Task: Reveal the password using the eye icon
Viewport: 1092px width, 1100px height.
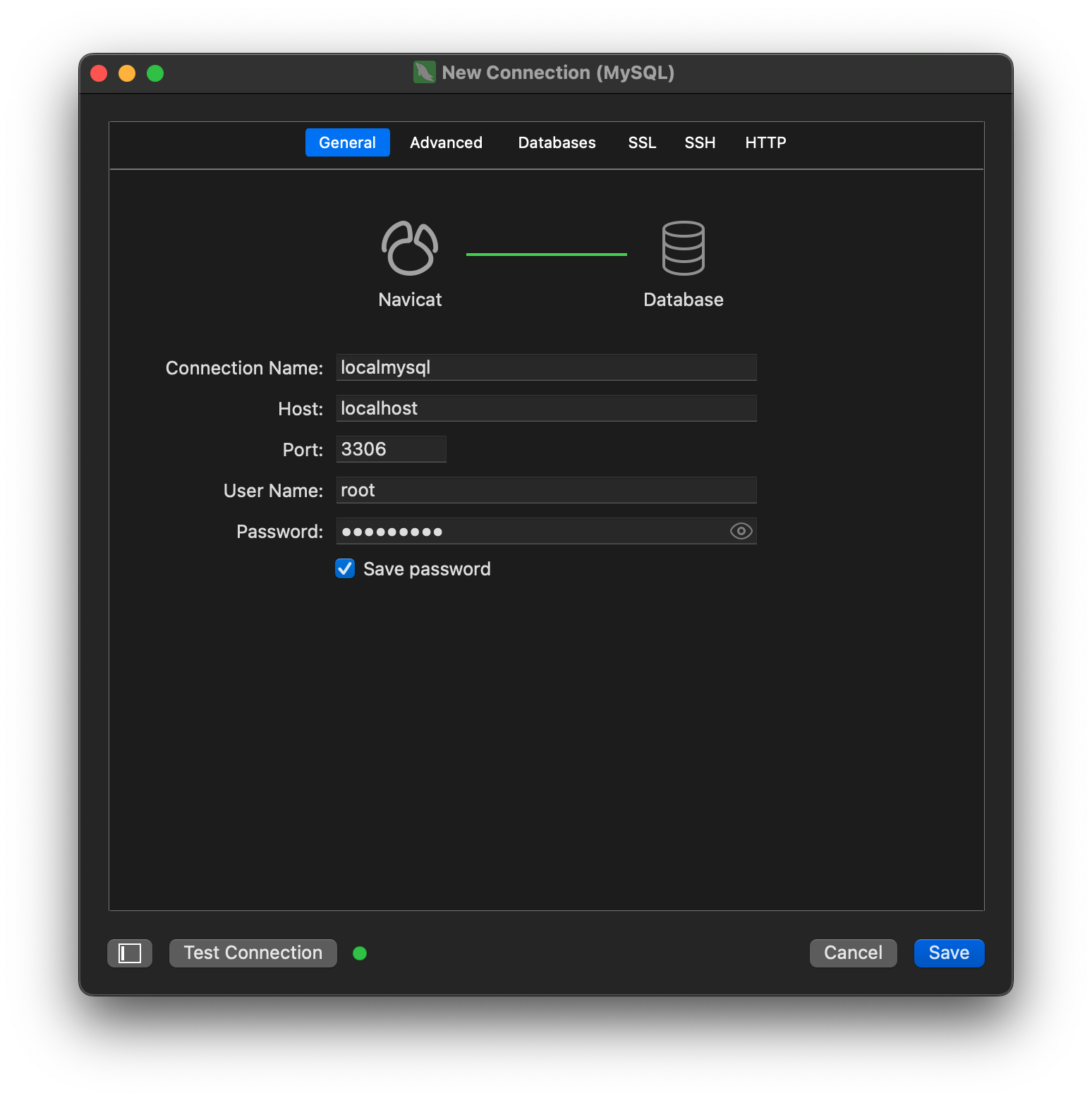Action: click(740, 531)
